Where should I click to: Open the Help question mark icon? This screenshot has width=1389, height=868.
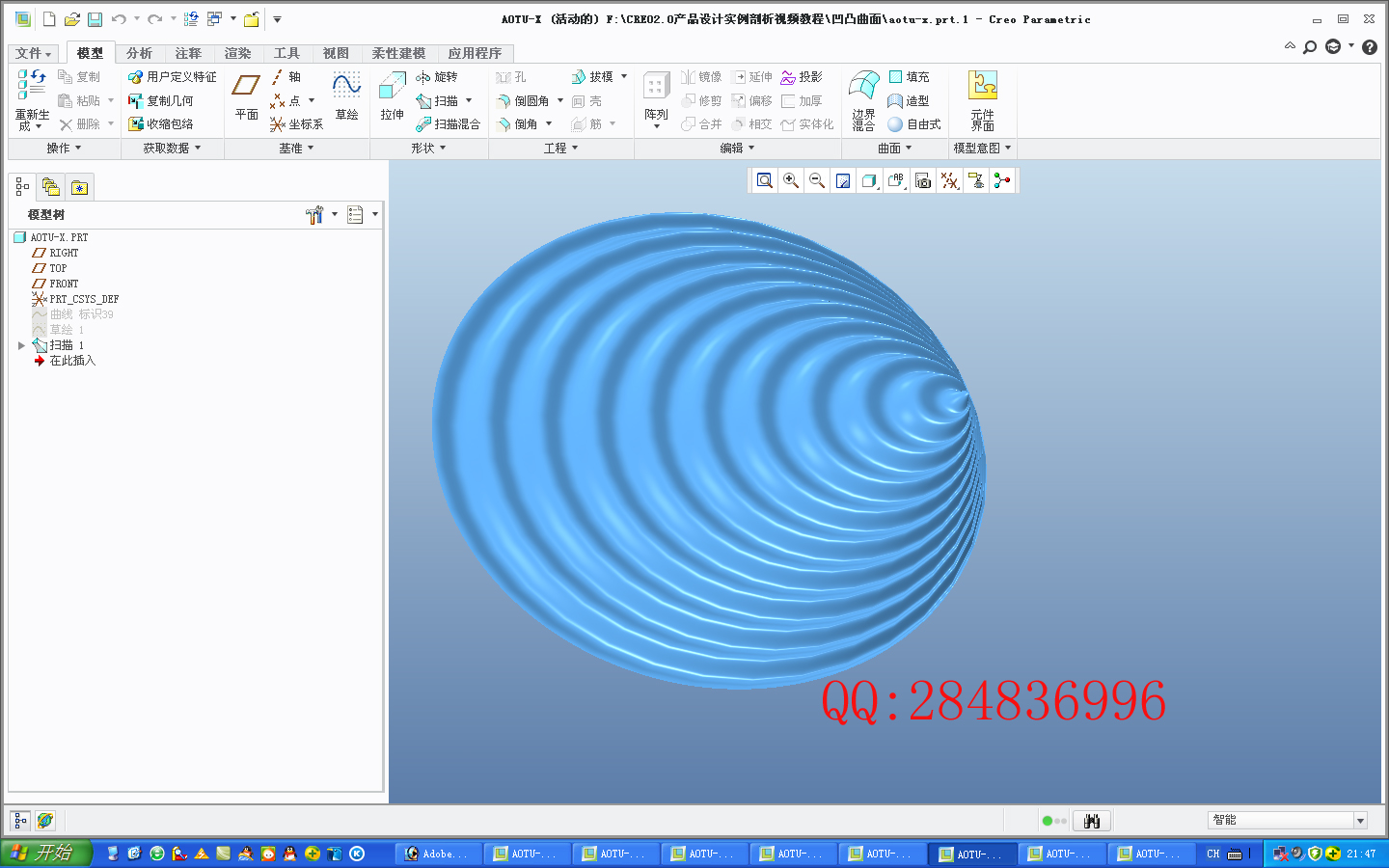coord(1370,46)
